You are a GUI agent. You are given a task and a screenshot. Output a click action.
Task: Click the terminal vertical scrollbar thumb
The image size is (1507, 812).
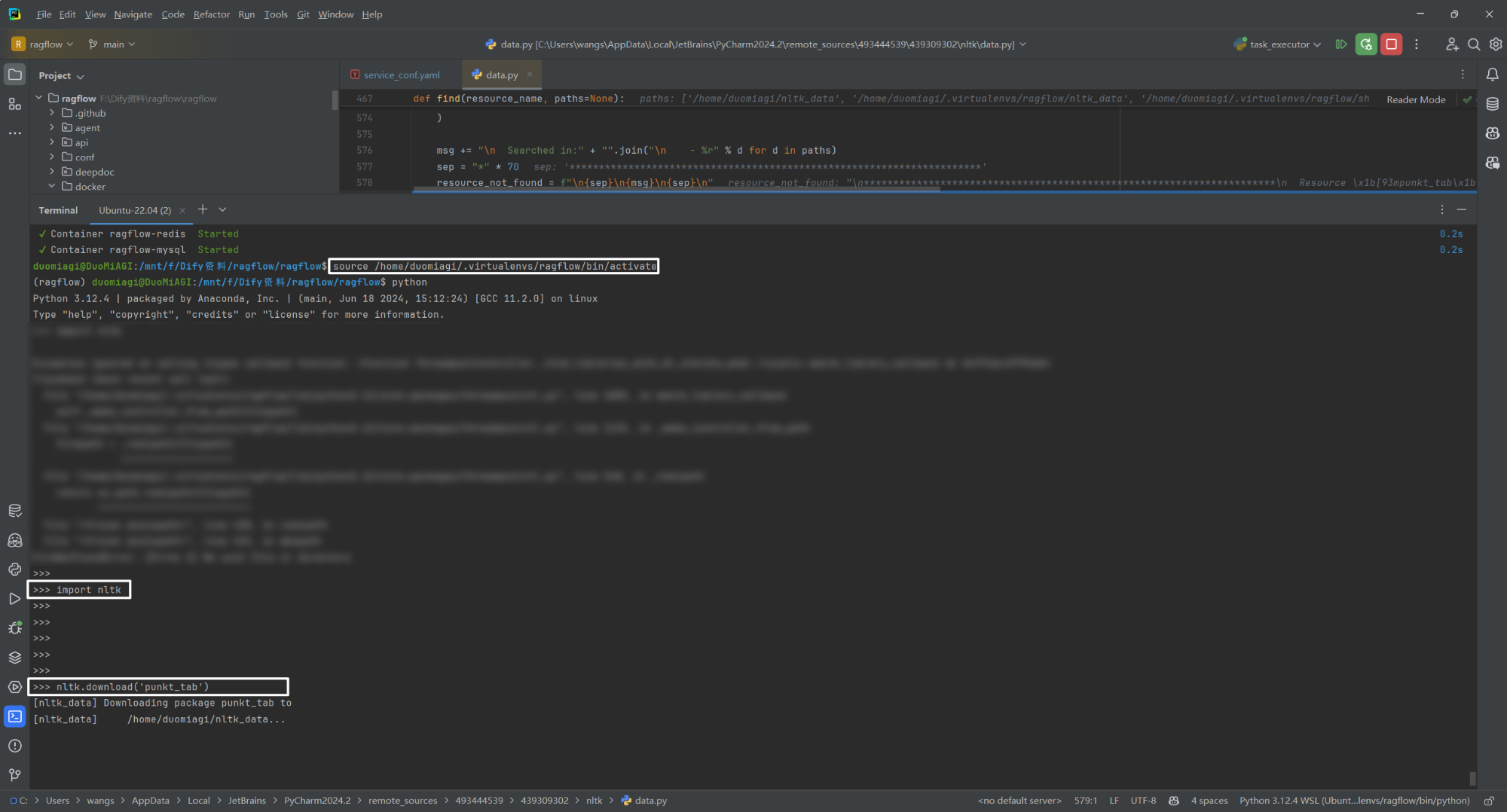pyautogui.click(x=1472, y=778)
